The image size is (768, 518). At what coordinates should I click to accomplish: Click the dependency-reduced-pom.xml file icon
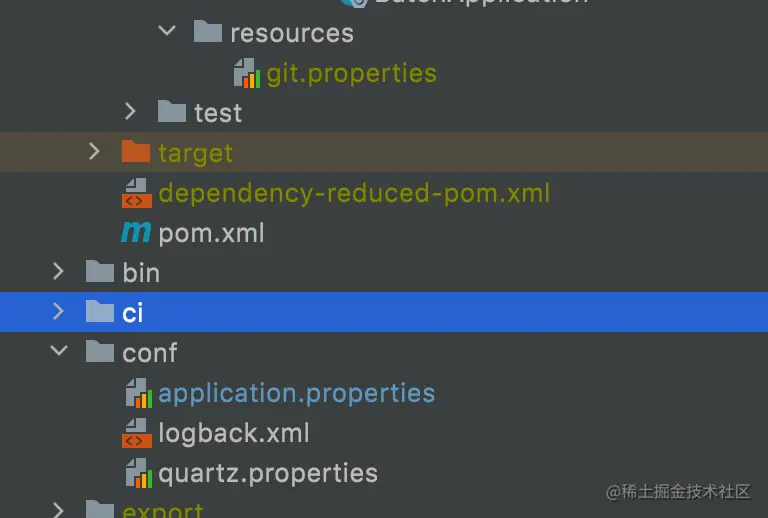[x=135, y=192]
